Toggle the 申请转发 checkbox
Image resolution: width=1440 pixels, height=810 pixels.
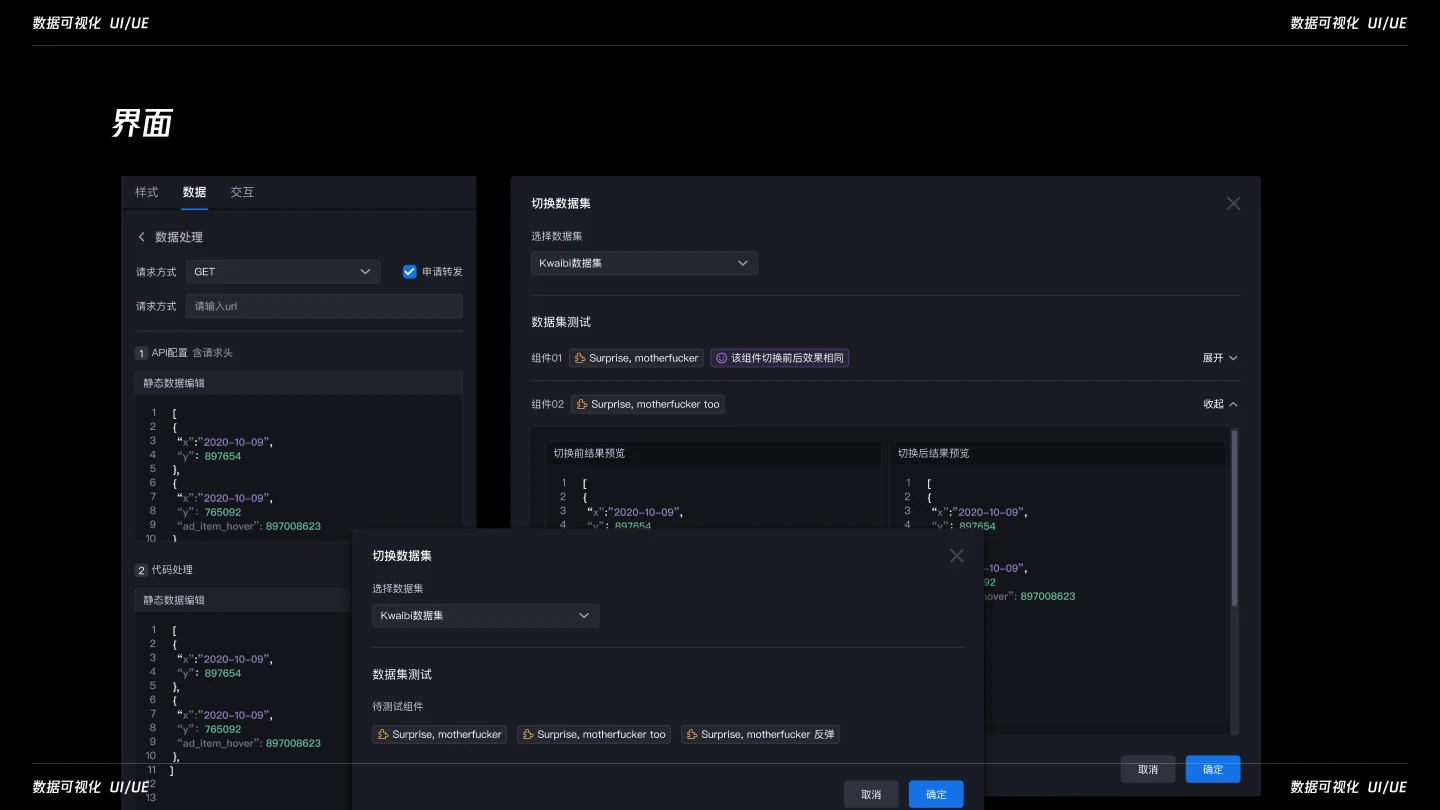point(409,272)
